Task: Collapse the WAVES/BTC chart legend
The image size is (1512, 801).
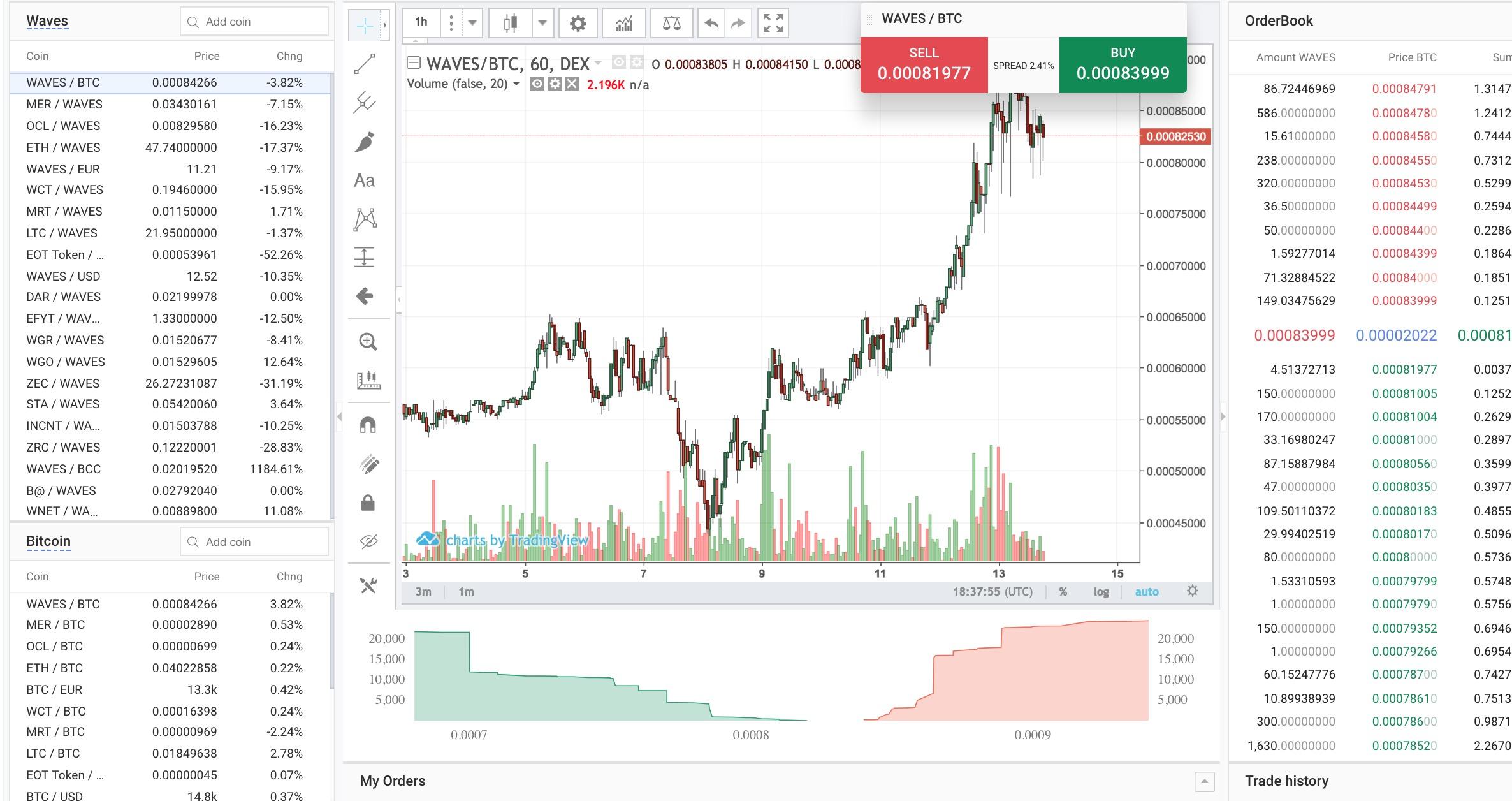Action: [414, 62]
